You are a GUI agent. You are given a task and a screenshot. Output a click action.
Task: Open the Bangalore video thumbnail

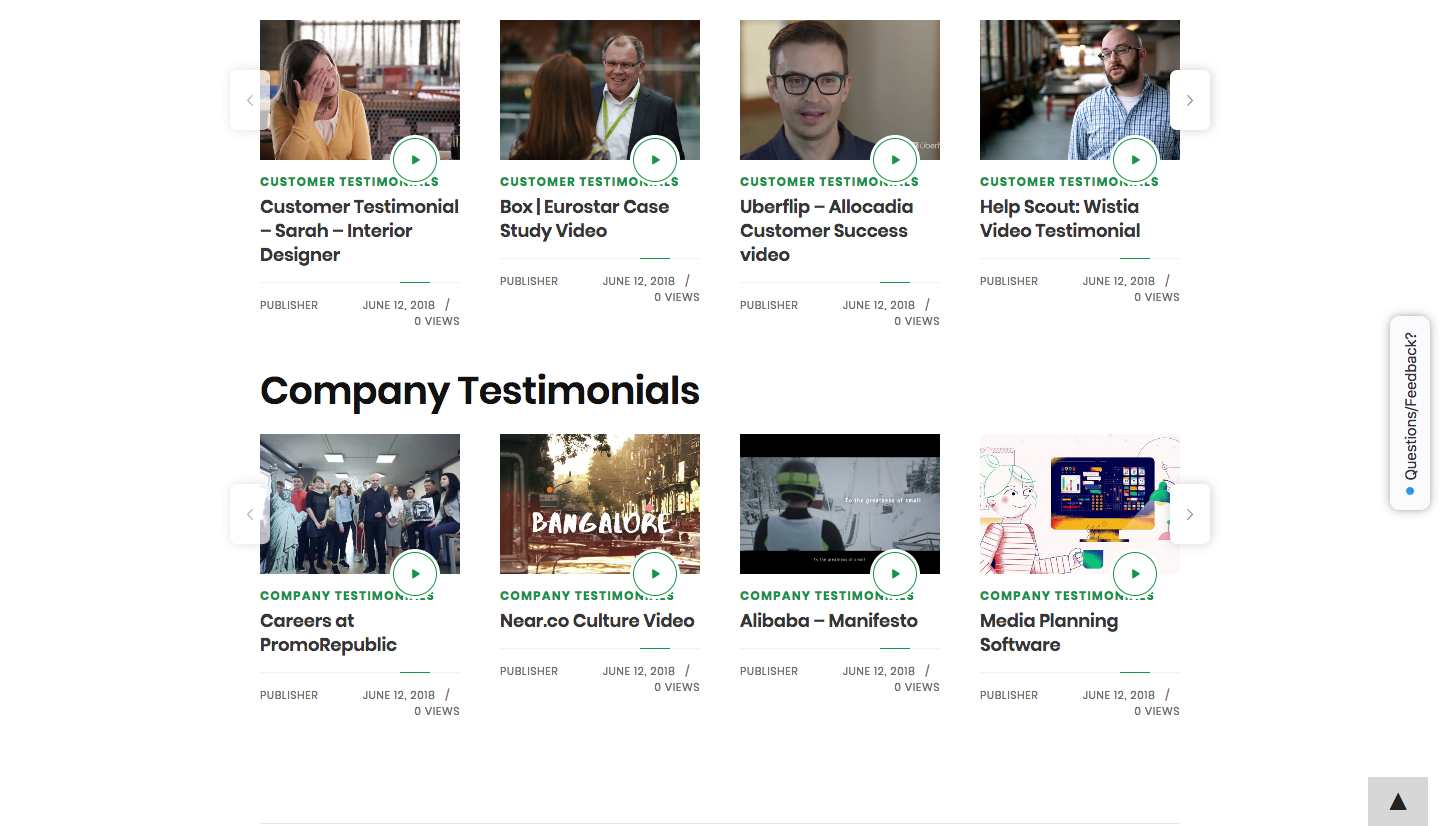point(600,504)
